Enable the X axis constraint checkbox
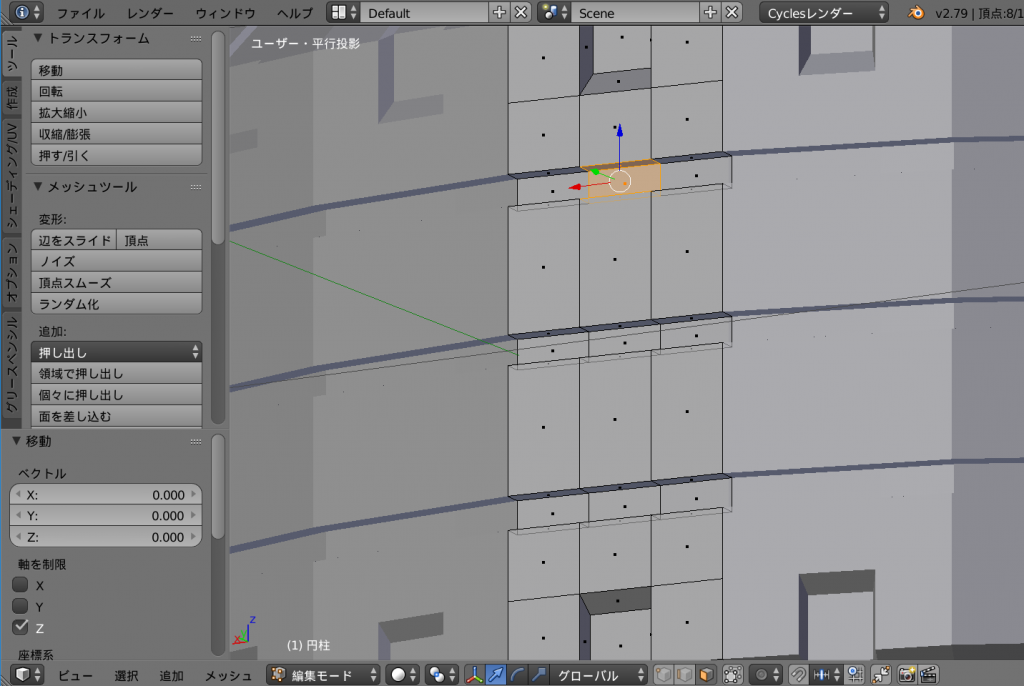Viewport: 1024px width, 686px height. pos(20,585)
